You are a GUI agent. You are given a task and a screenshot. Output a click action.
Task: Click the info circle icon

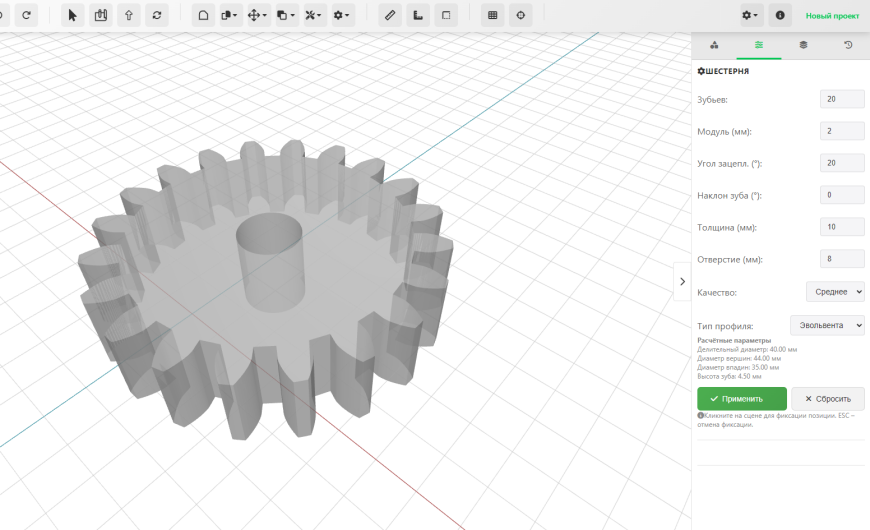[x=780, y=16]
